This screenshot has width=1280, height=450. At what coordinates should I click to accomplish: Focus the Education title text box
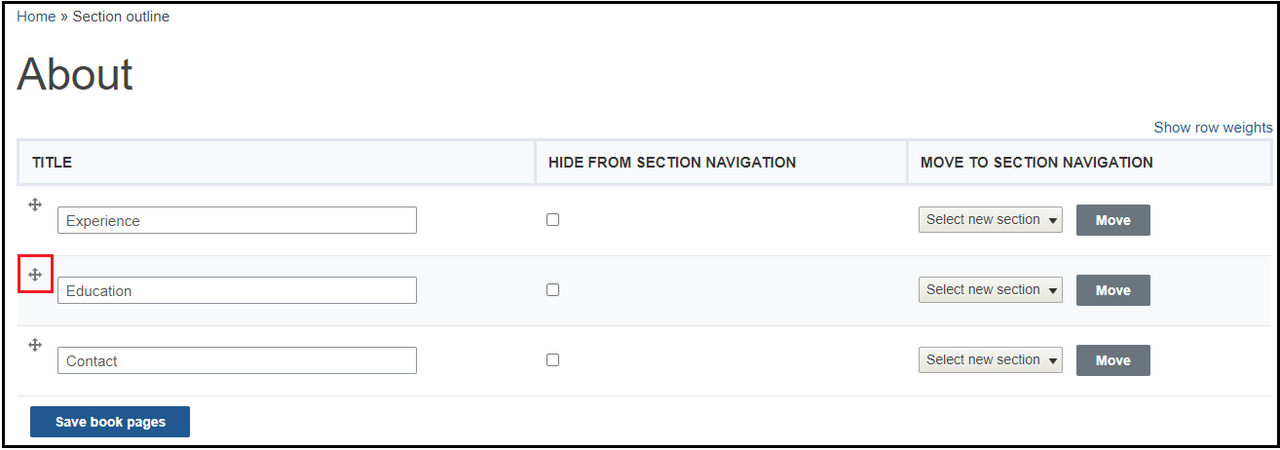point(237,291)
